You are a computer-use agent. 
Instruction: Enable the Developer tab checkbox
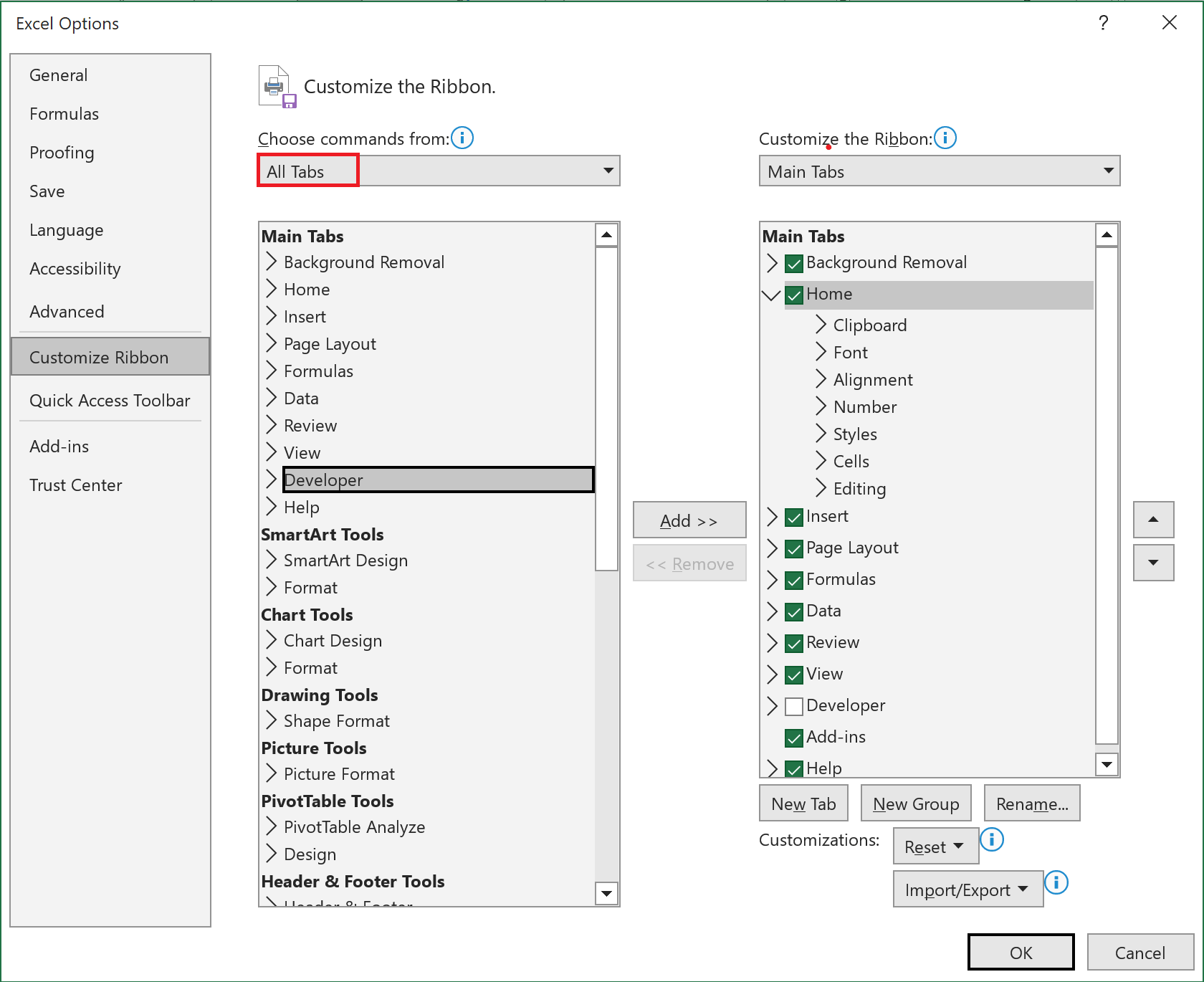click(x=793, y=706)
